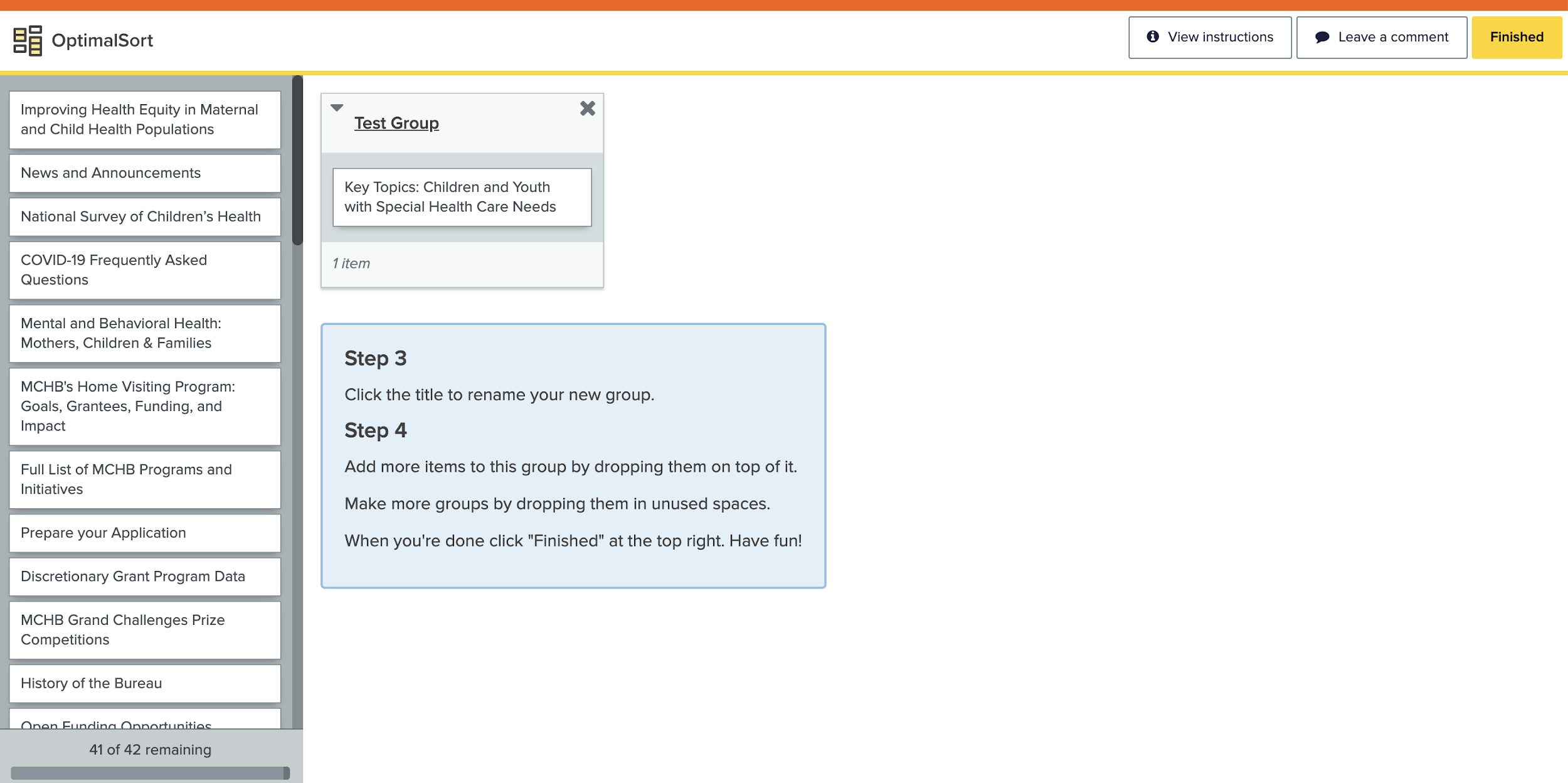The image size is (1568, 783).
Task: Click the Test Group title to rename it
Action: pos(396,123)
